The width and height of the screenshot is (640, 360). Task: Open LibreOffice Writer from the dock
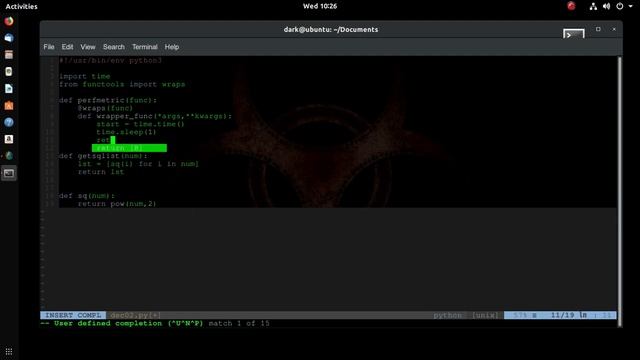coord(9,89)
